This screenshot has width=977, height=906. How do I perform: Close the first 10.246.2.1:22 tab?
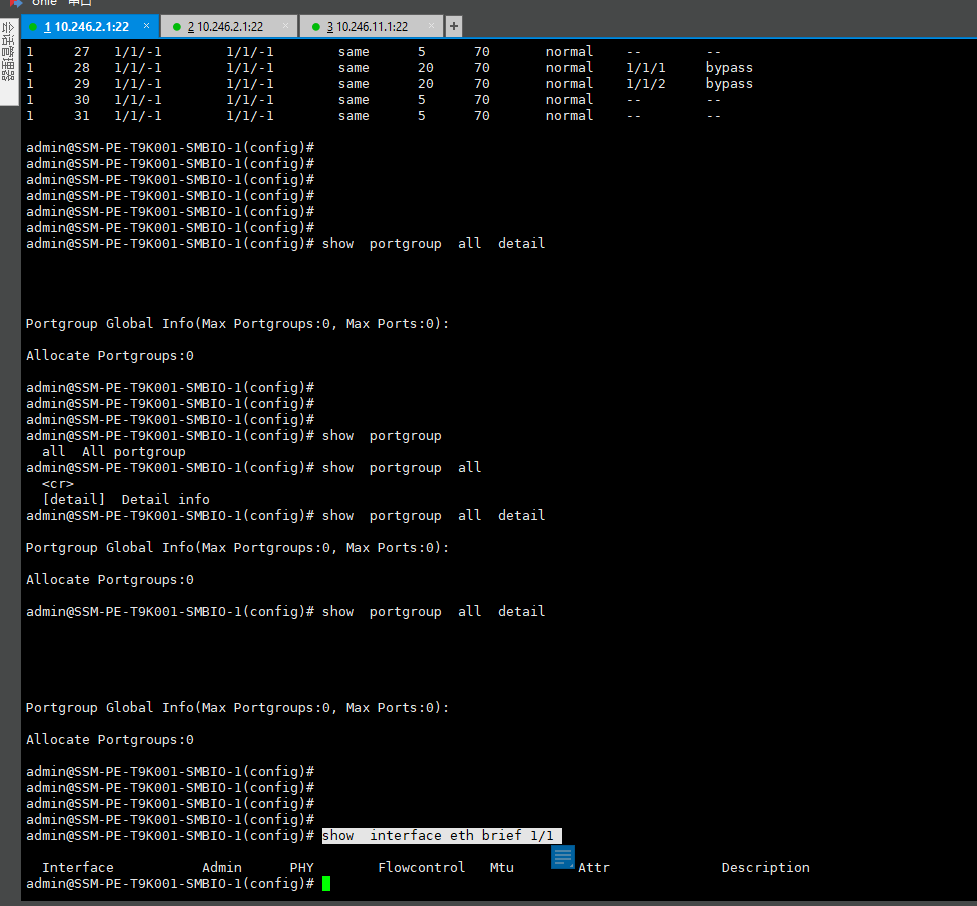pyautogui.click(x=145, y=27)
